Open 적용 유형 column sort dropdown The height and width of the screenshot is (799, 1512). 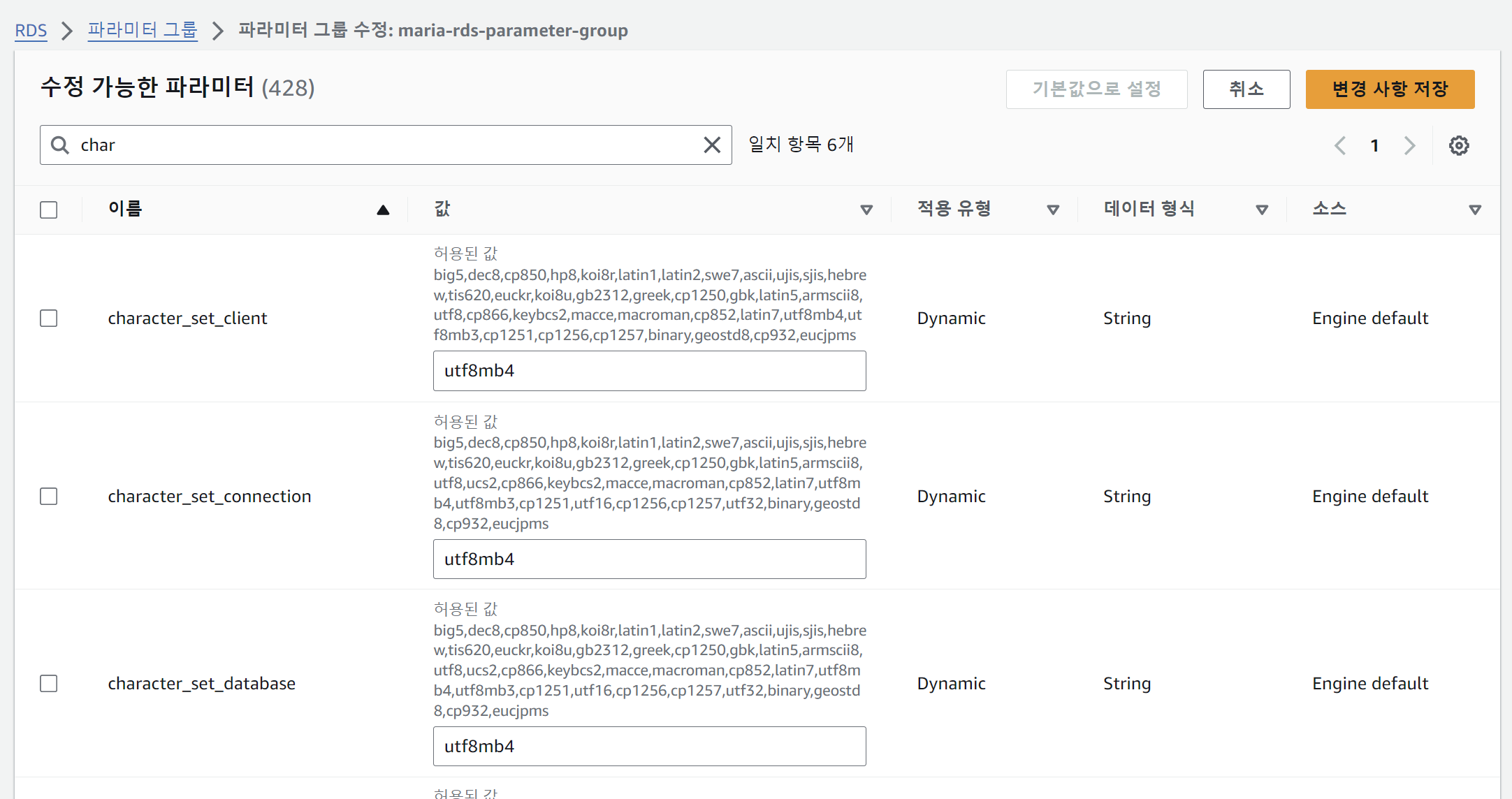click(1053, 210)
